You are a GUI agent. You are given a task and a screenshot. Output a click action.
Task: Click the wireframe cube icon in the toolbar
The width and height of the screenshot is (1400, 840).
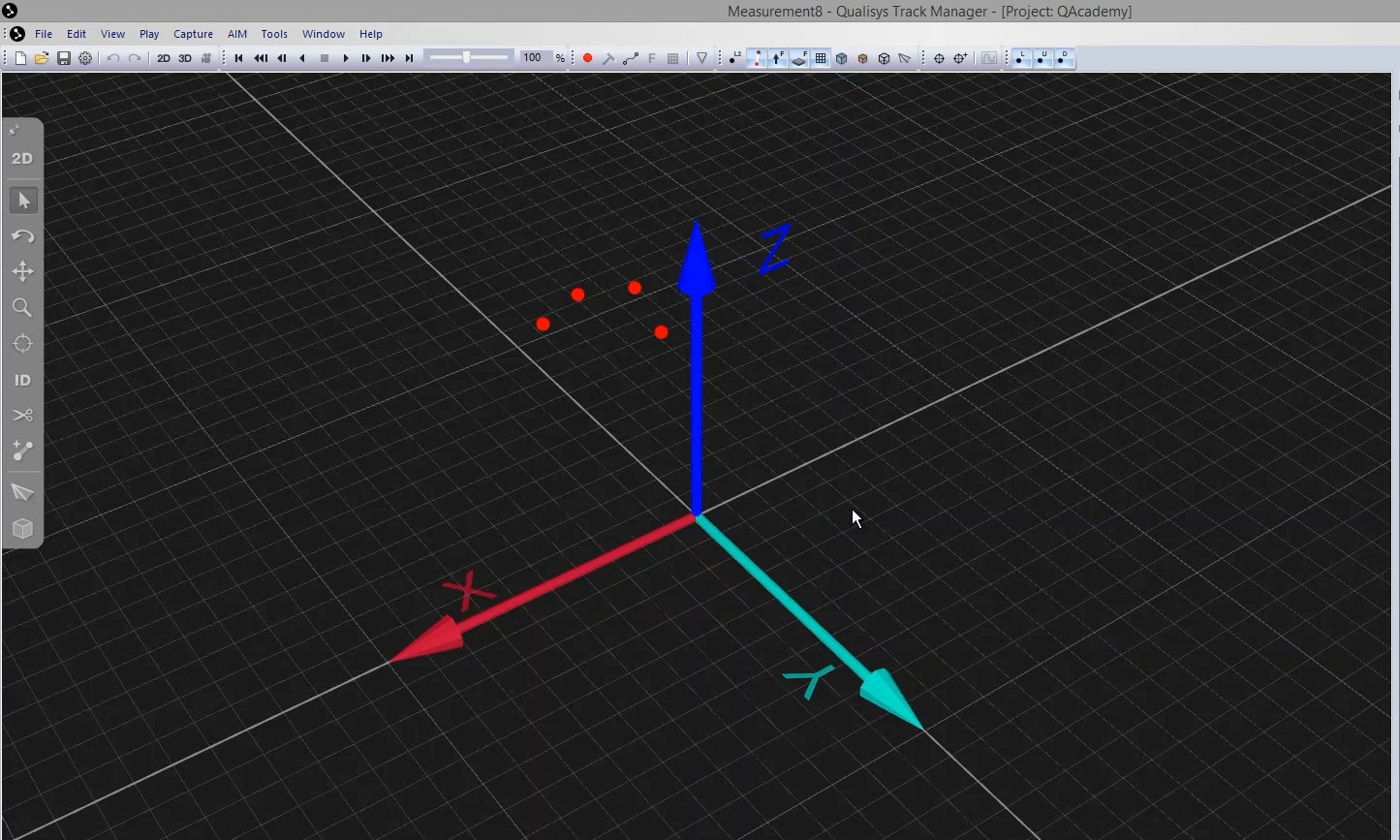point(884,58)
